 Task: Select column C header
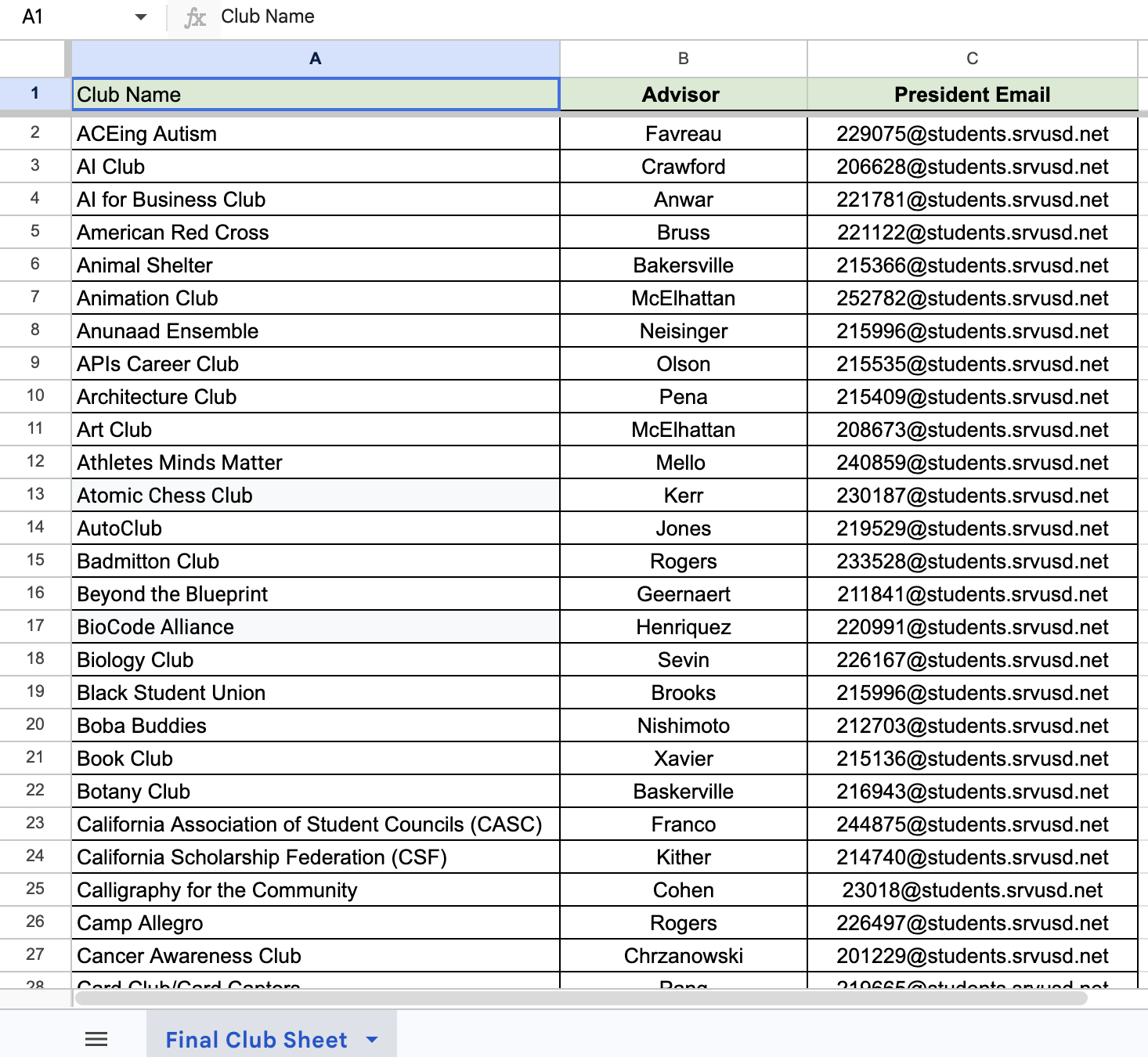pos(973,59)
